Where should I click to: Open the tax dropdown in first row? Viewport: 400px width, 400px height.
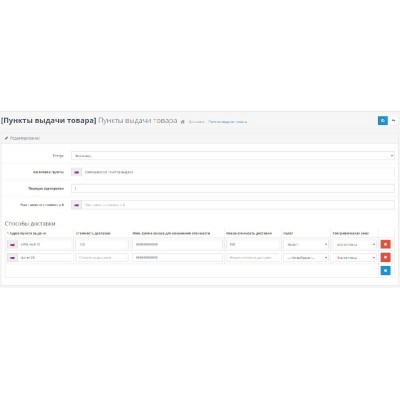(x=306, y=245)
